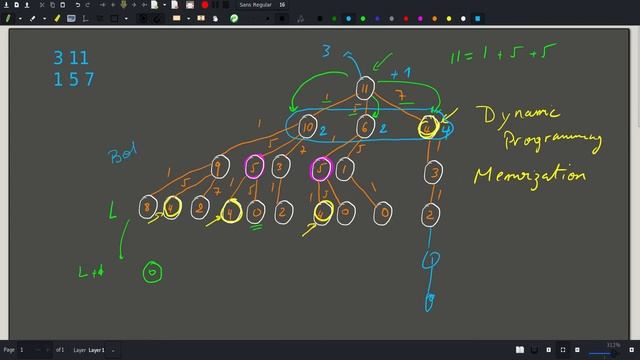Screen dimensions: 640x360
Task: Click the Delete page icon
Action: [x=175, y=5]
